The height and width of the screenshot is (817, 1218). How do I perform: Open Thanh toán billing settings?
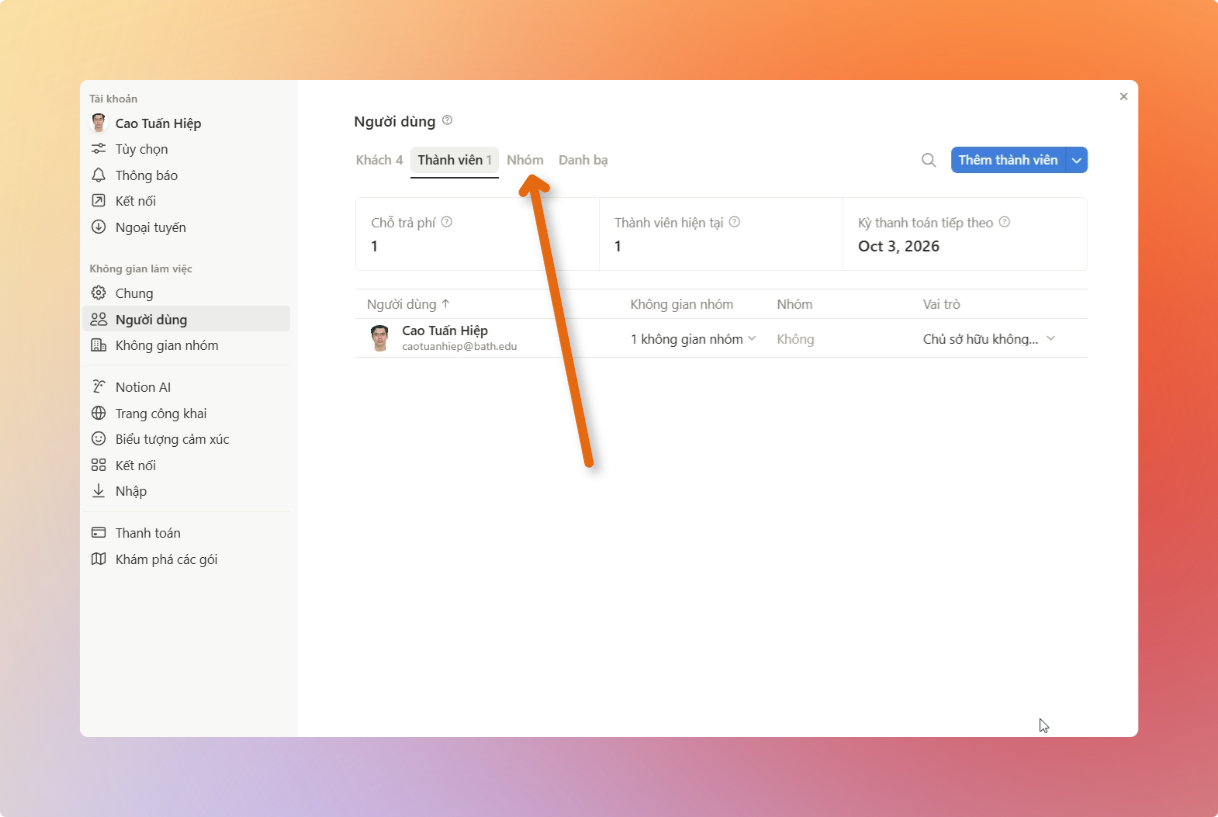click(147, 533)
